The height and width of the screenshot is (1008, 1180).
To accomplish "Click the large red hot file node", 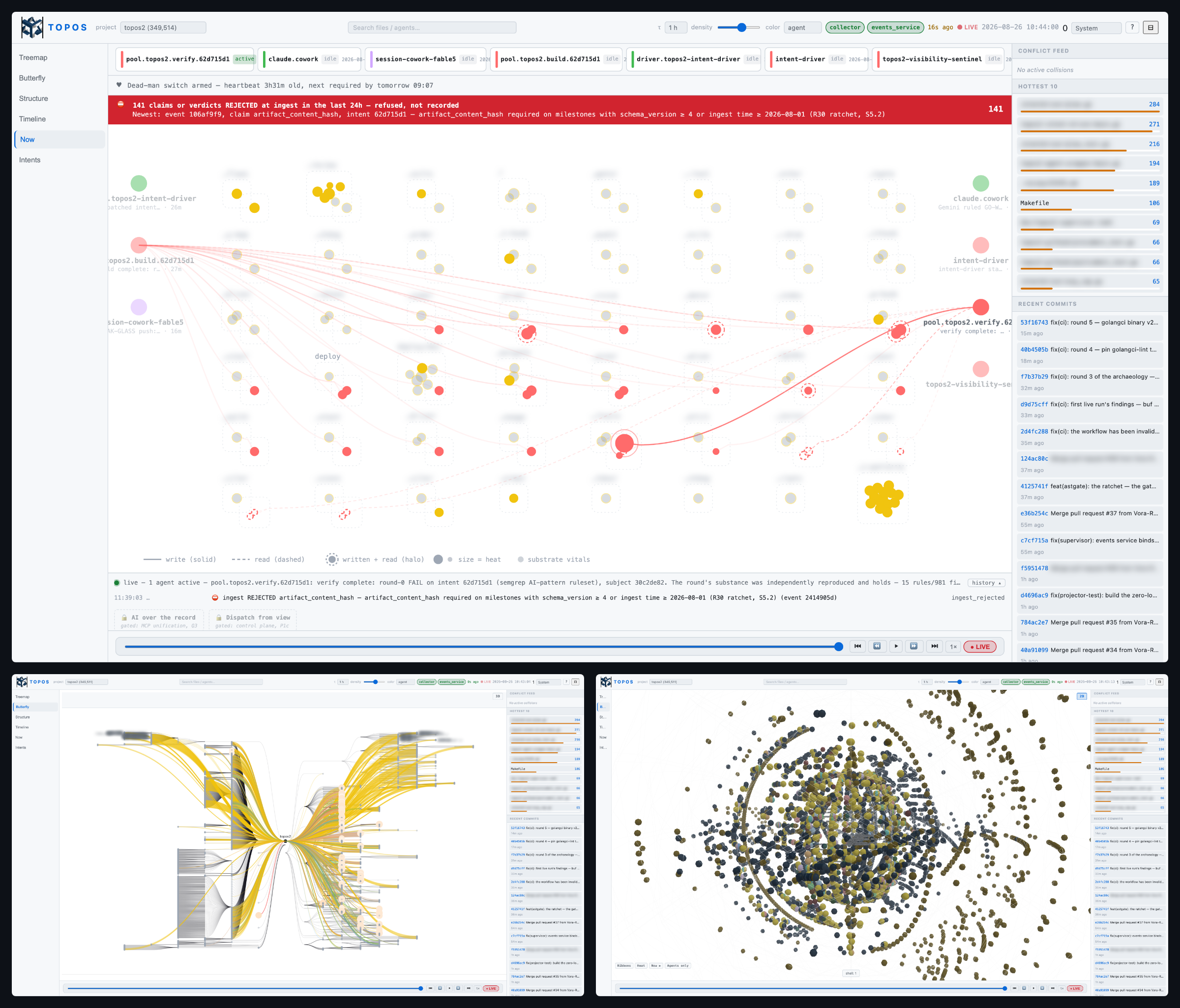I will 625,443.
